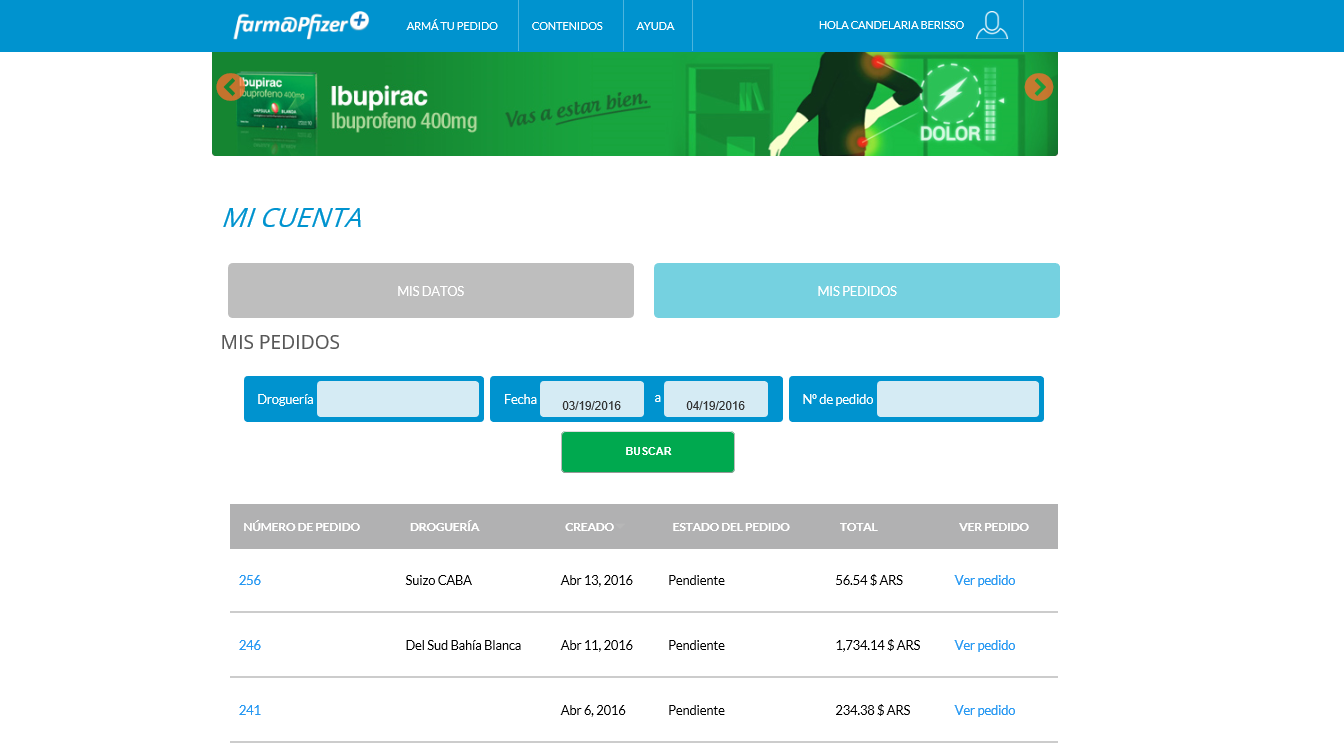
Task: Click the farm@Pfizer logo
Action: [x=301, y=25]
